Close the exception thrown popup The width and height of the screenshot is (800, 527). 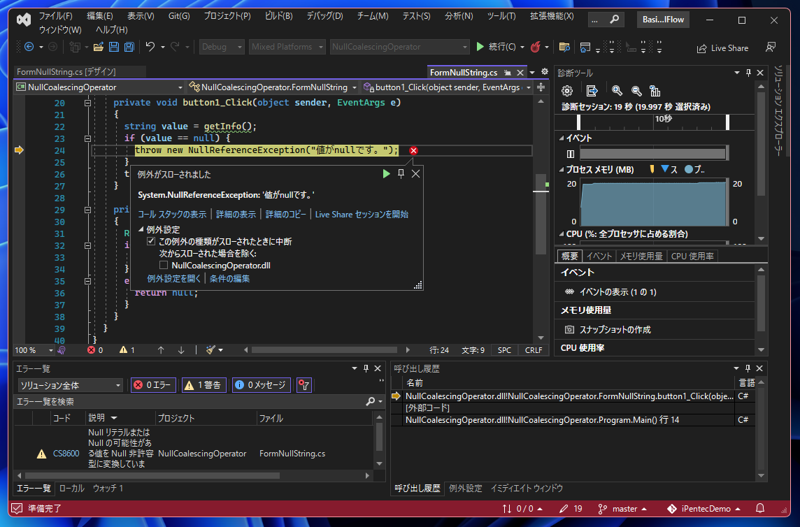point(416,174)
